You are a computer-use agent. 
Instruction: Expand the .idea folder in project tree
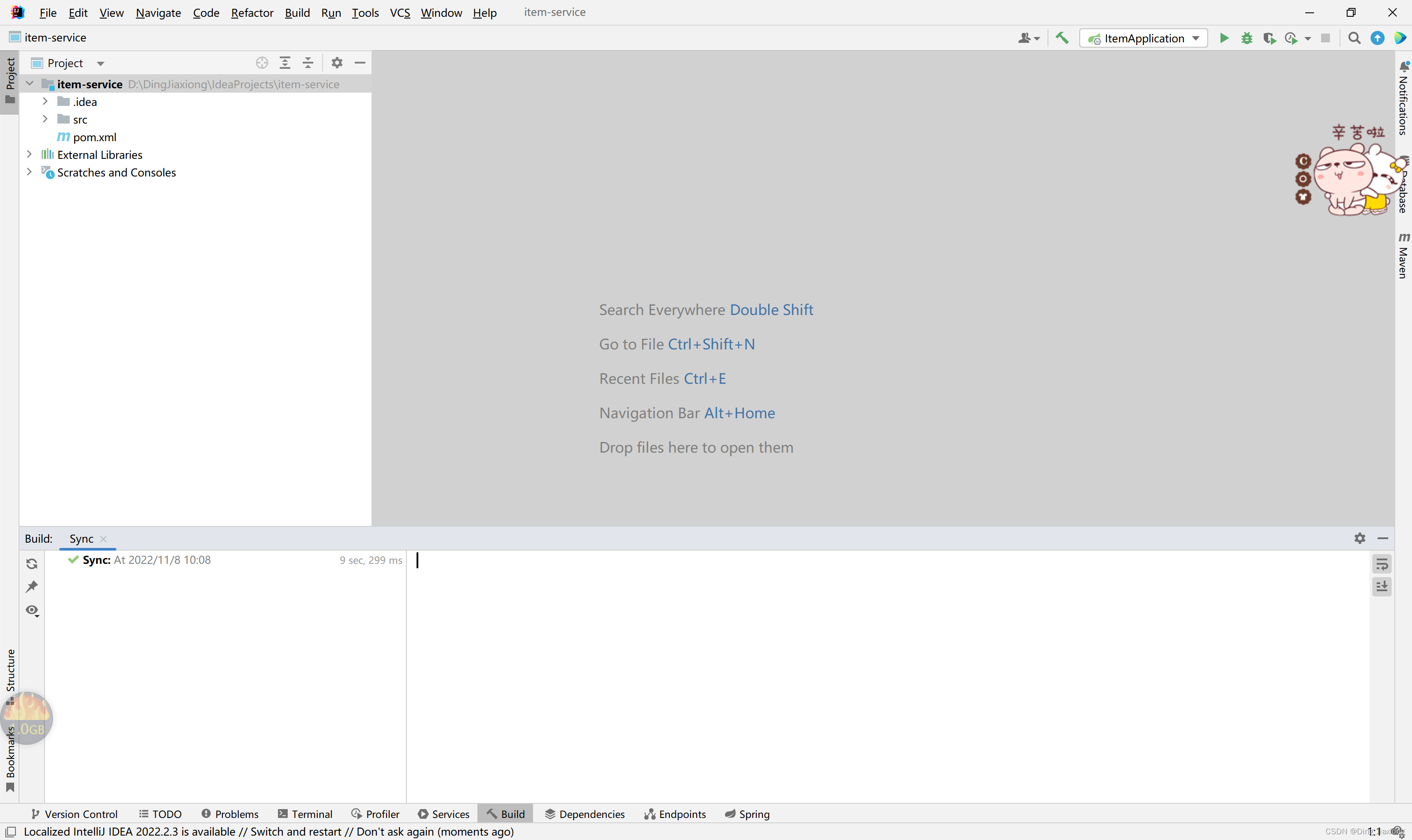point(45,101)
